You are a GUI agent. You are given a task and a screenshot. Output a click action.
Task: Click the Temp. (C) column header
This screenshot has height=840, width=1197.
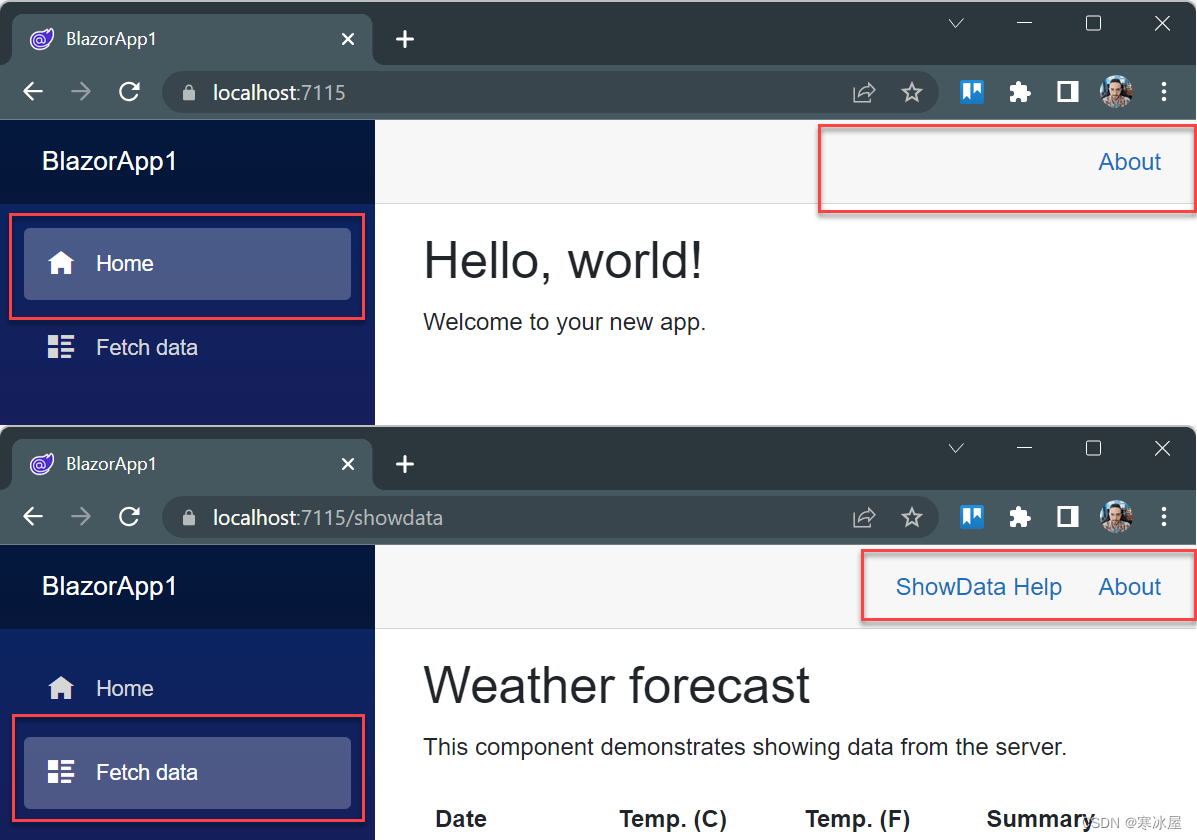(x=673, y=819)
